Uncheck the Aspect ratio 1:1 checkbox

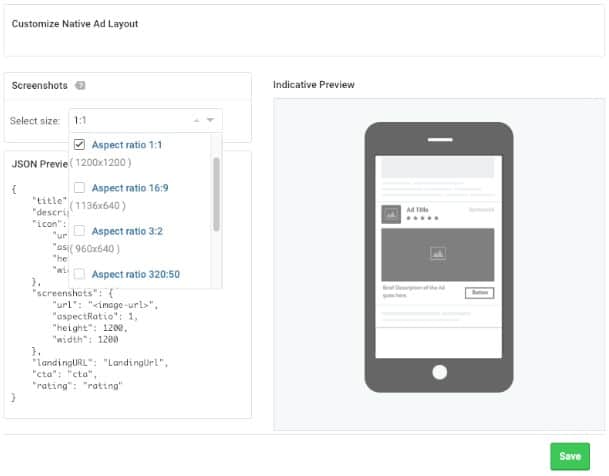(80, 144)
